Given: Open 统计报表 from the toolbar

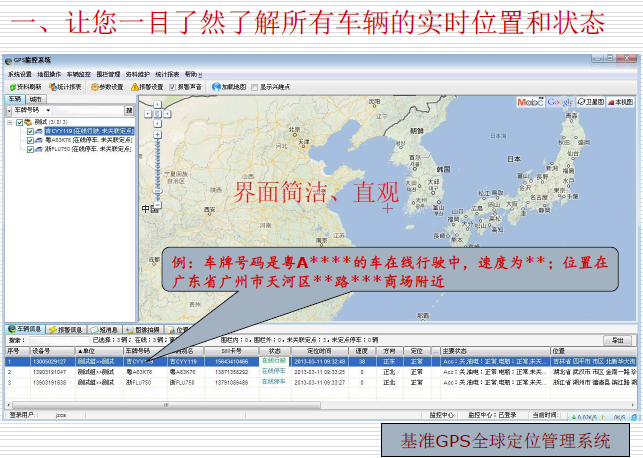Looking at the screenshot, I should (67, 87).
